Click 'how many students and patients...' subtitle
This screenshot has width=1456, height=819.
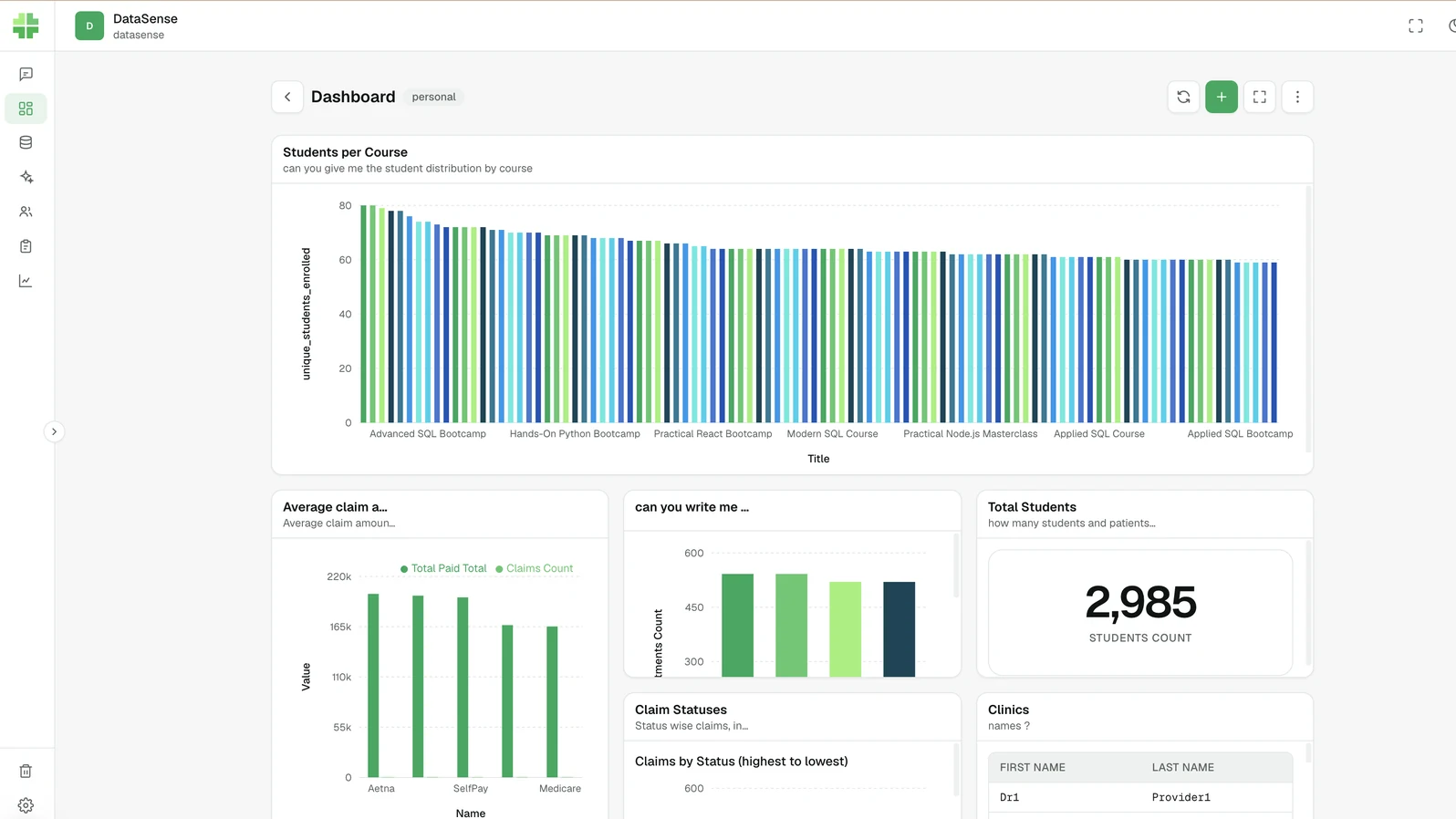click(1072, 524)
